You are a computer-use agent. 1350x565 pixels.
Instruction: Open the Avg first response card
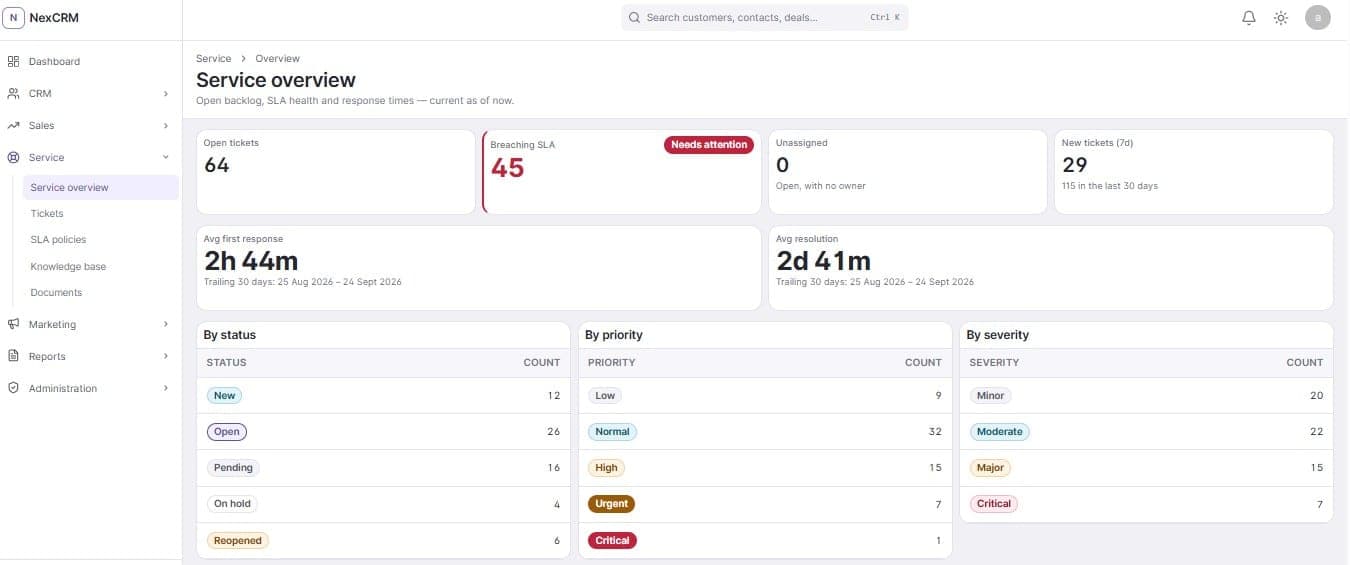(x=479, y=267)
